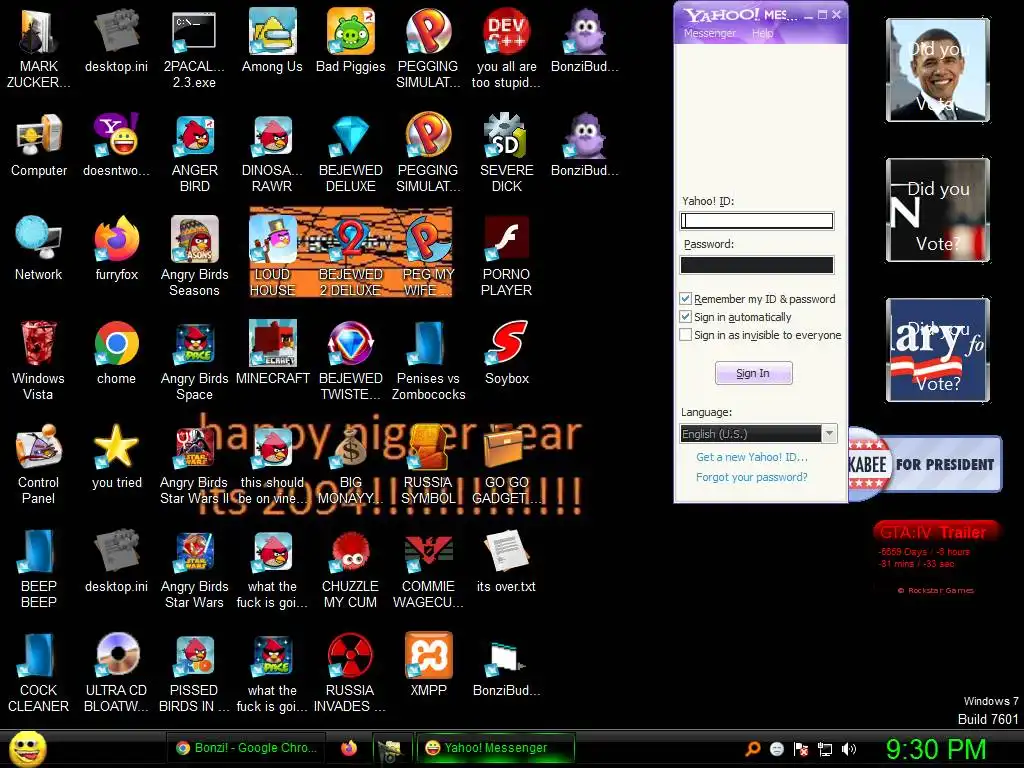Screen dimensions: 1024x768
Task: Open the doesntwo... Yahoo shortcut icon
Action: (116, 145)
